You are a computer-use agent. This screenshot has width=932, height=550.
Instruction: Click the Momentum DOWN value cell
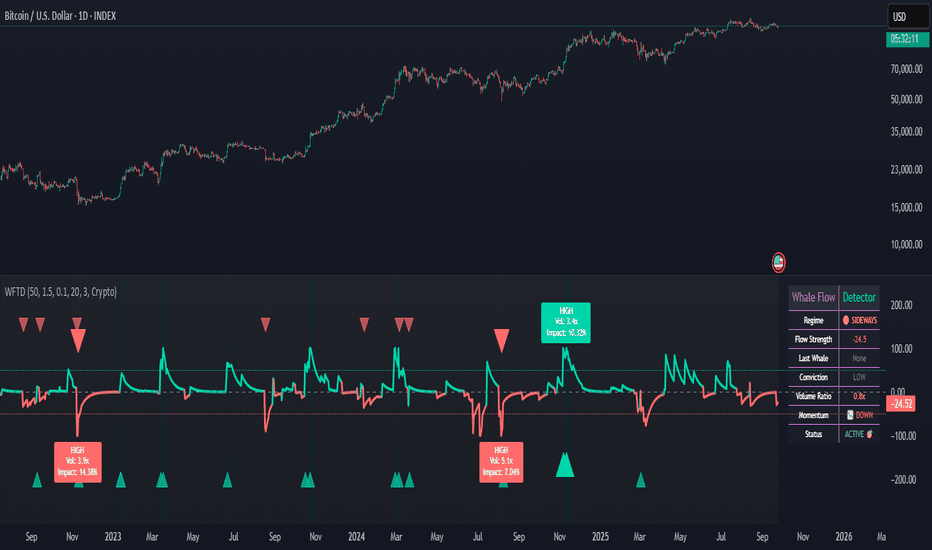coord(858,415)
